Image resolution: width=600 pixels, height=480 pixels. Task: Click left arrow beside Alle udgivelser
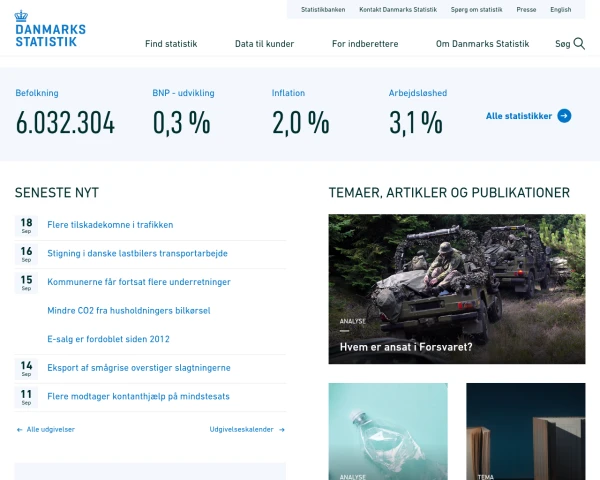pyautogui.click(x=19, y=430)
